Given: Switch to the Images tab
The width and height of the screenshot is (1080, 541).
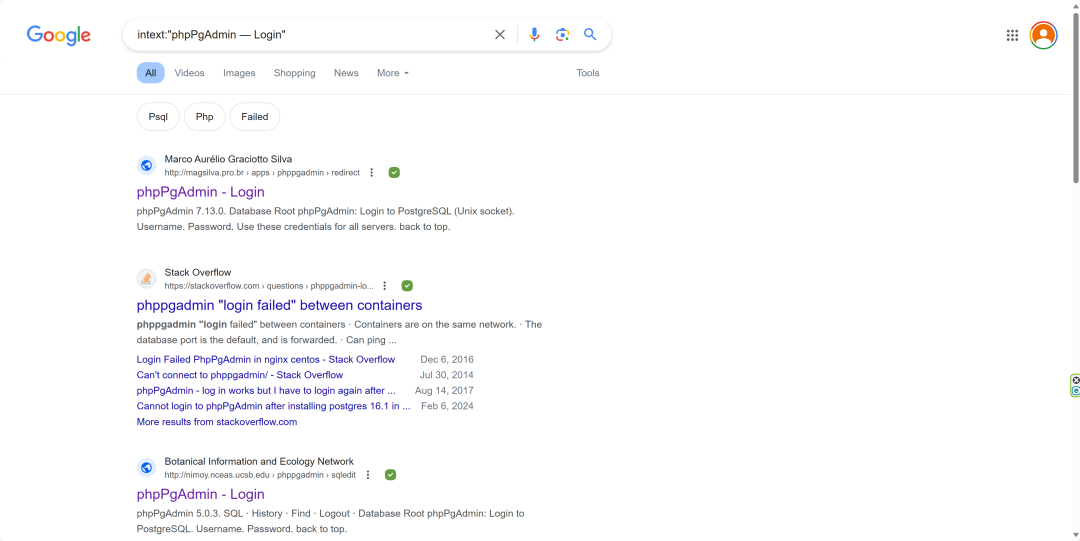Looking at the screenshot, I should tap(239, 73).
